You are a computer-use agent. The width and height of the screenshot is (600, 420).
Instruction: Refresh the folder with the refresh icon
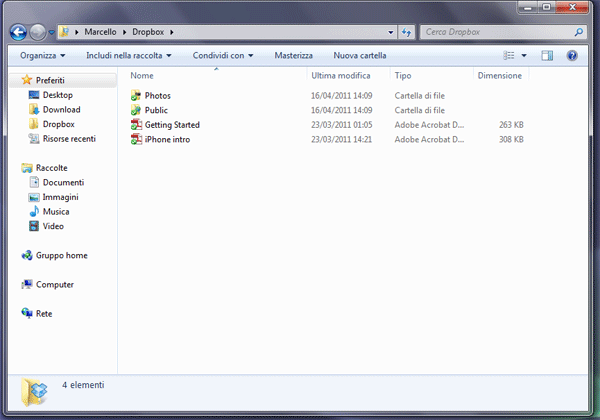[x=406, y=33]
